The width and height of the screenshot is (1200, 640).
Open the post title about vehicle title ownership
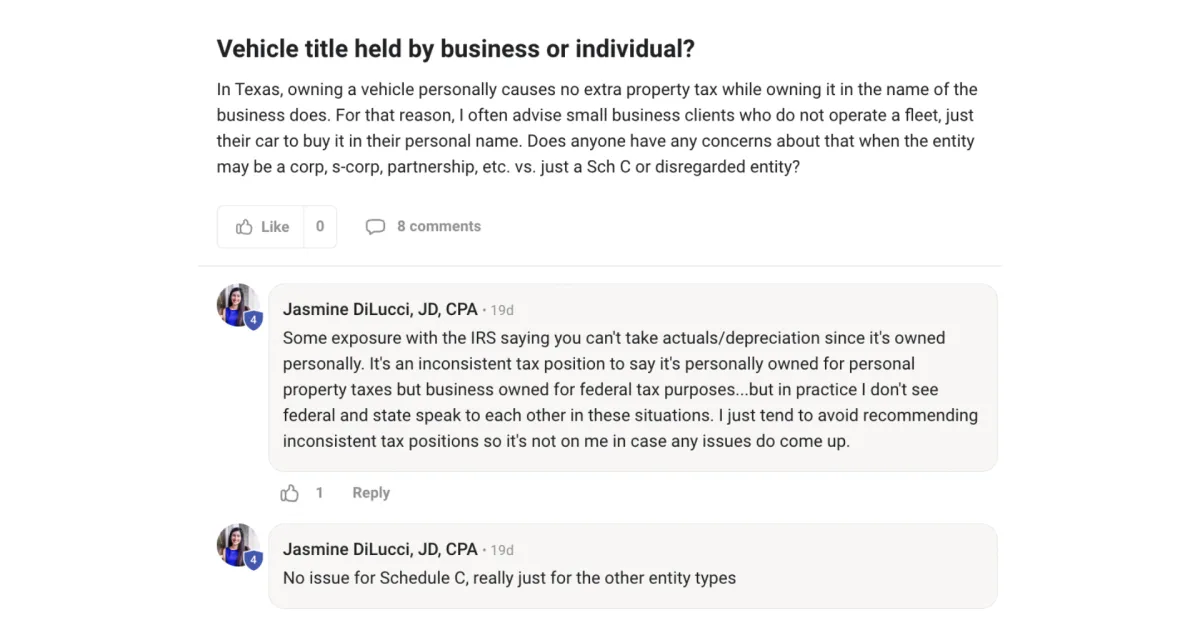click(456, 48)
